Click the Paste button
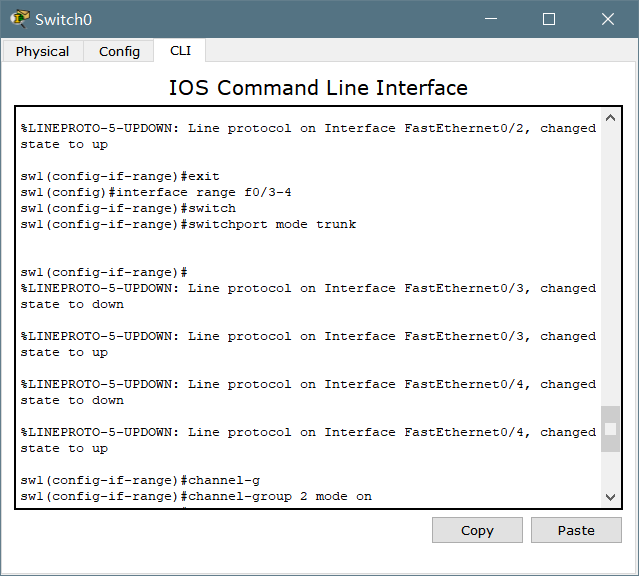The image size is (639, 576). tap(576, 530)
